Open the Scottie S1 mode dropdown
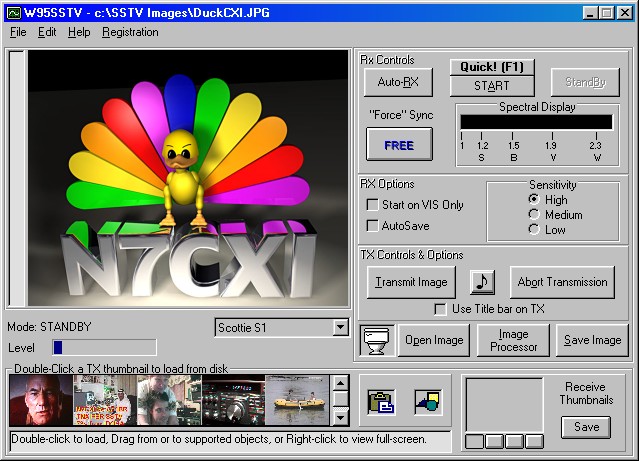This screenshot has width=639, height=461. 340,327
